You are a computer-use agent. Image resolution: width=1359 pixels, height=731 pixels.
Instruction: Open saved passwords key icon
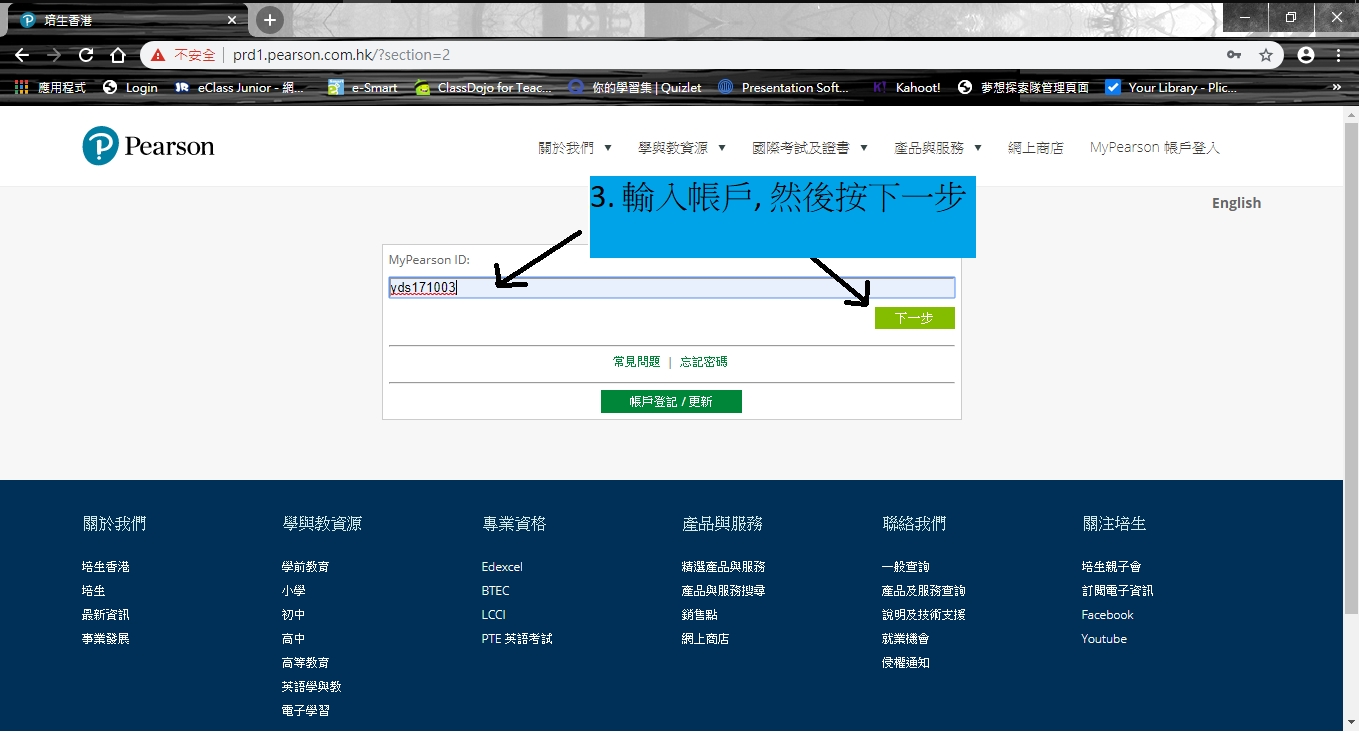click(1234, 55)
